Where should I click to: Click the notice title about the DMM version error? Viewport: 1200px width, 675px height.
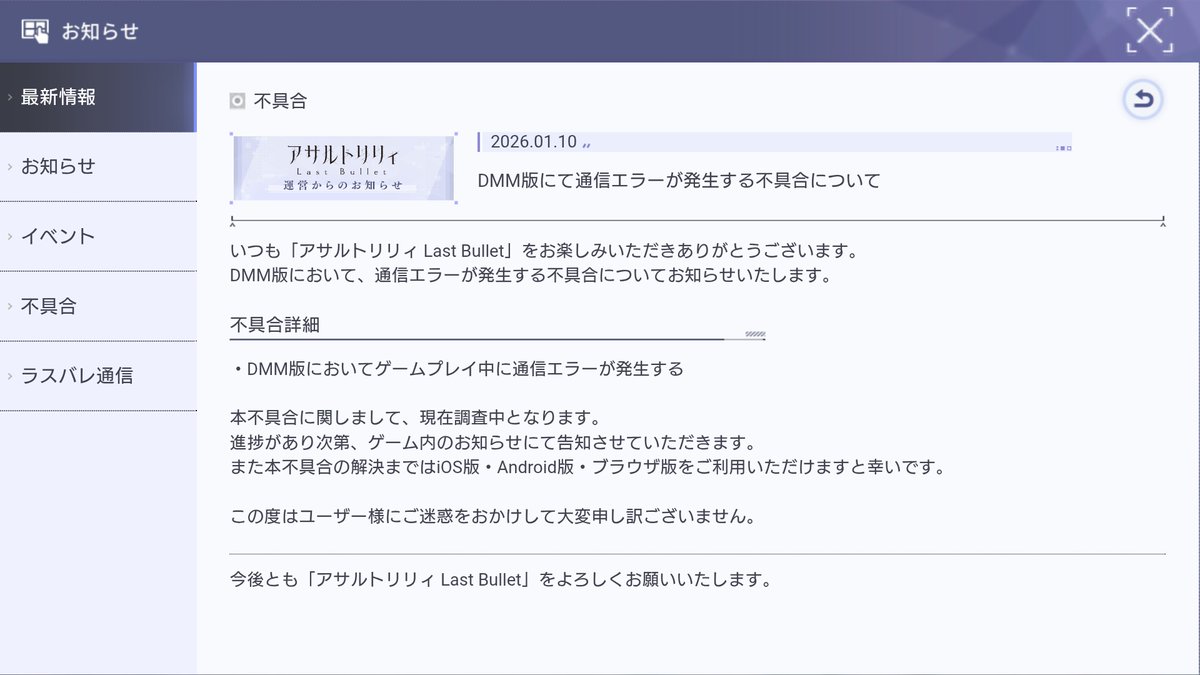click(x=682, y=180)
